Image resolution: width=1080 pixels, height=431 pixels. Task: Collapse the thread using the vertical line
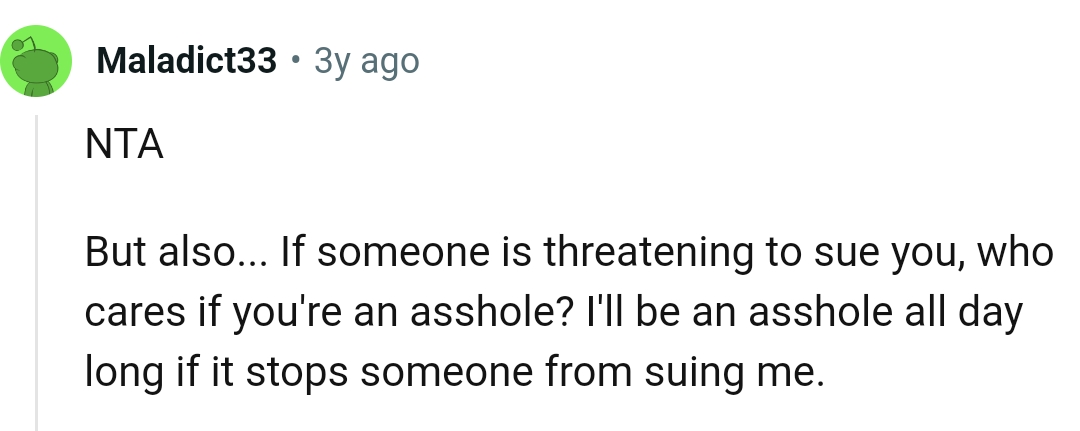pos(38,270)
